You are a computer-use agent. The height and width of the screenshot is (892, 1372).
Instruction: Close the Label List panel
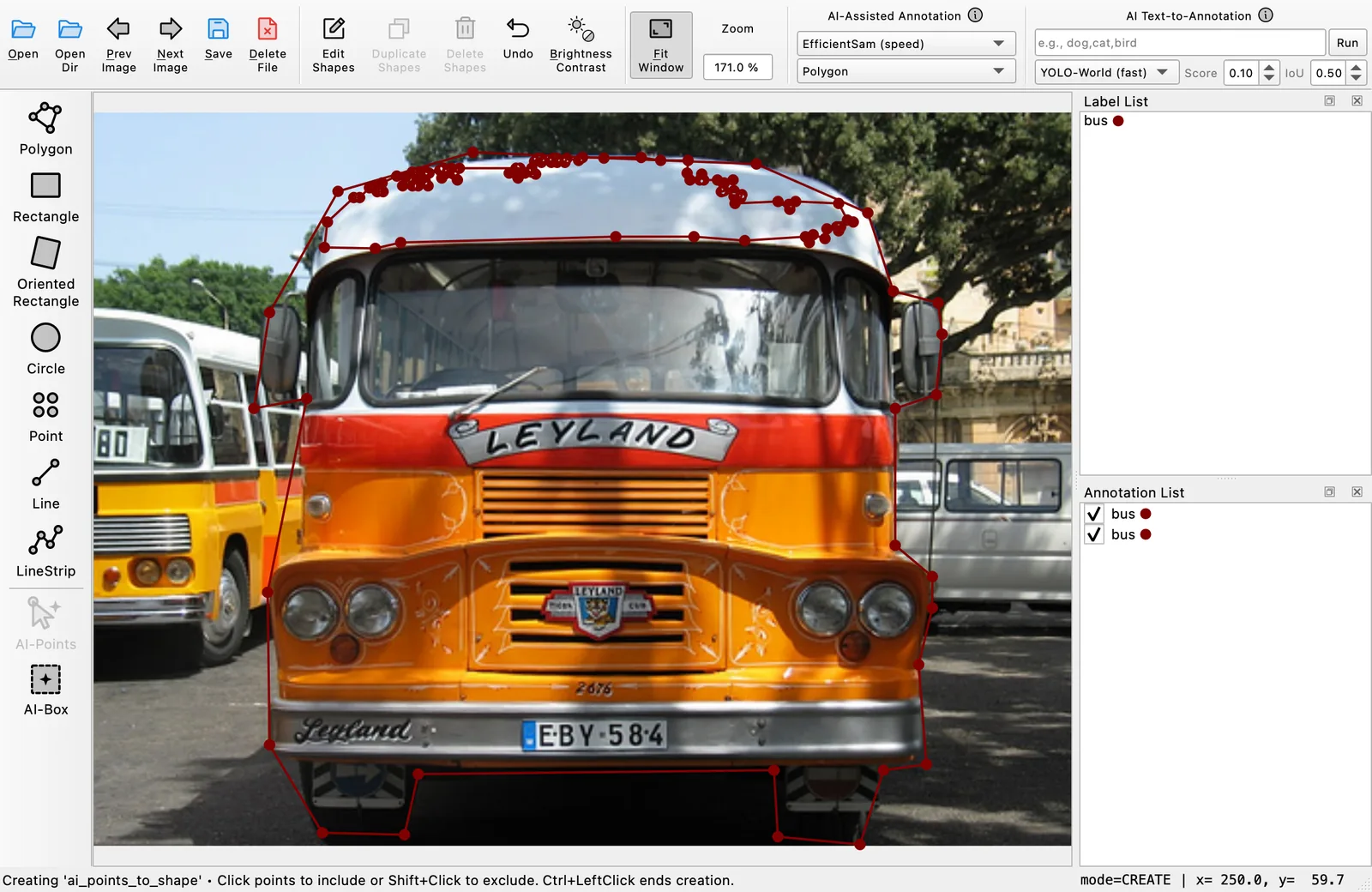click(x=1357, y=101)
